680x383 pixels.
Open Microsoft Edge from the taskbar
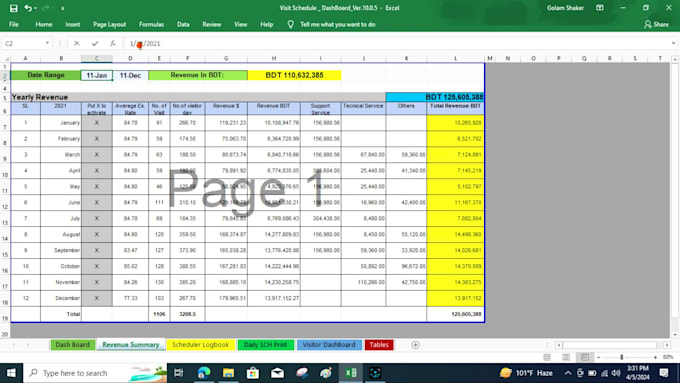coord(203,373)
